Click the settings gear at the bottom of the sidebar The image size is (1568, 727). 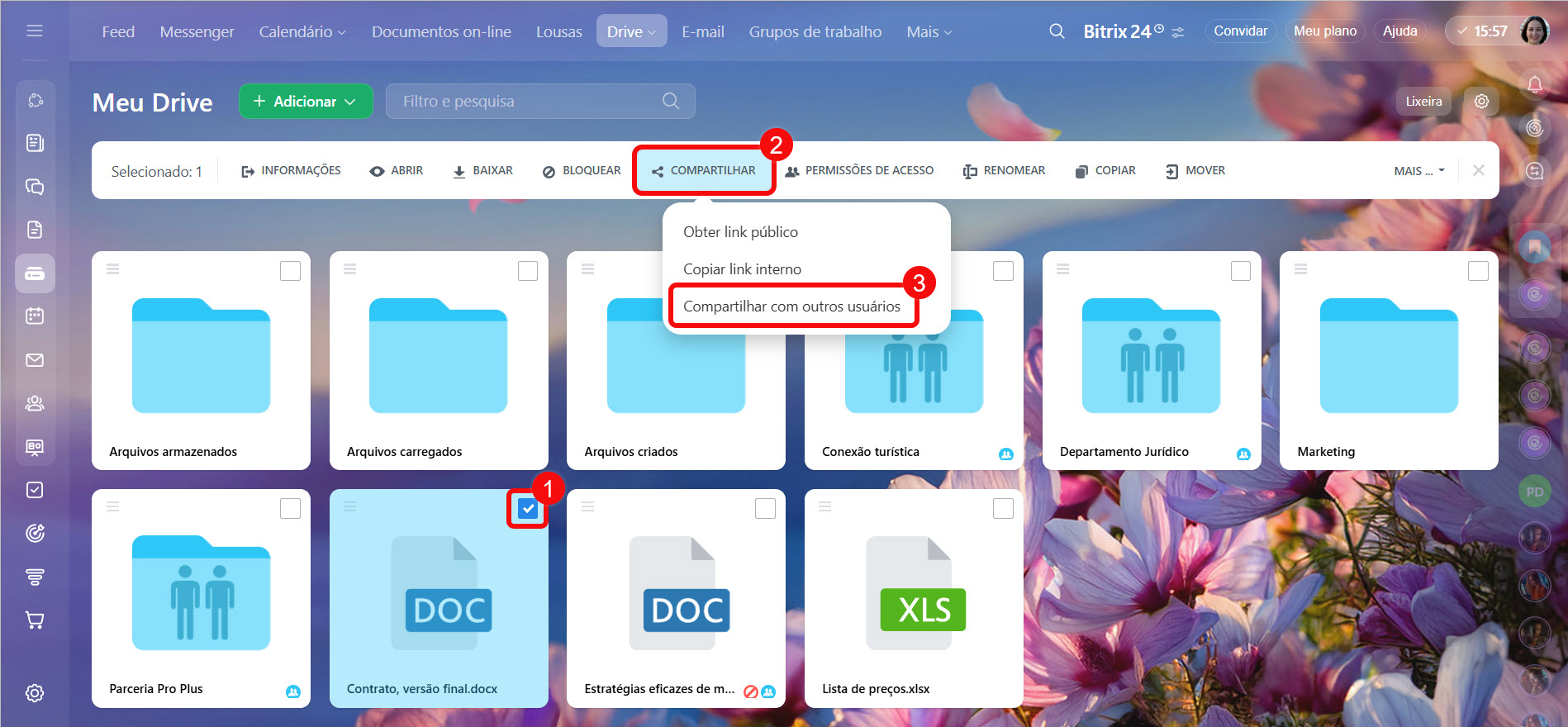35,693
